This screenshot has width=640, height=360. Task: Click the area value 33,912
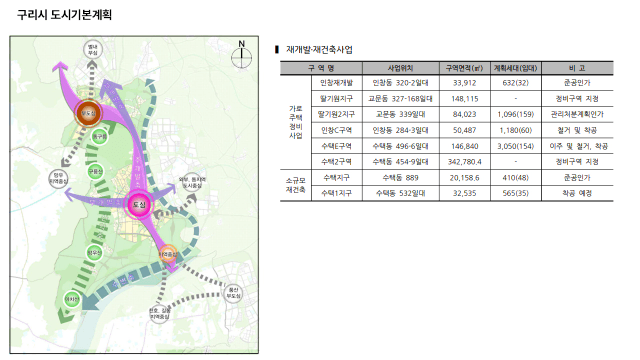(464, 83)
